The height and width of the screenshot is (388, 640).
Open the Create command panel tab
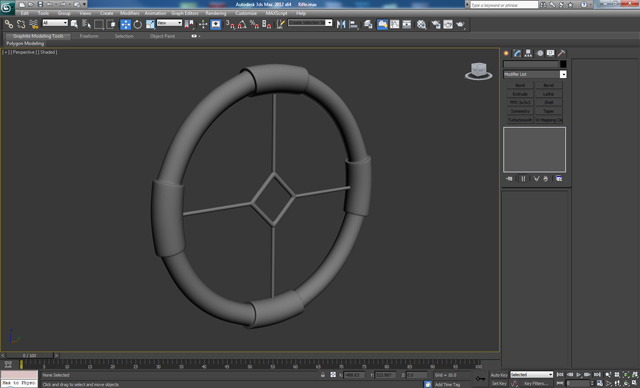506,53
